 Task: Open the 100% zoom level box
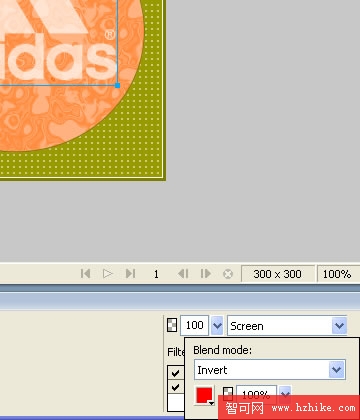point(337,274)
